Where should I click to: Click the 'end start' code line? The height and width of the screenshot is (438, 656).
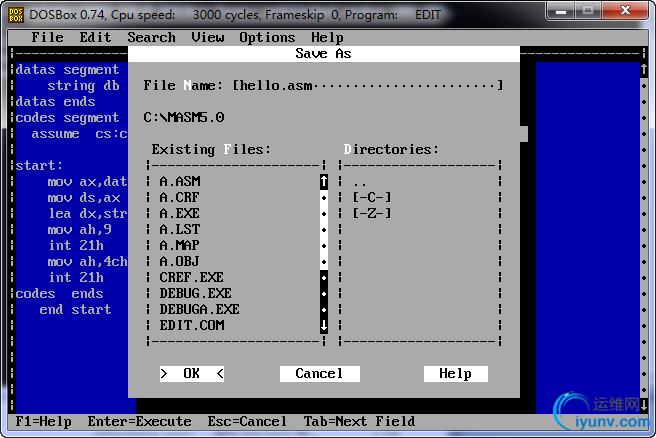(x=75, y=310)
